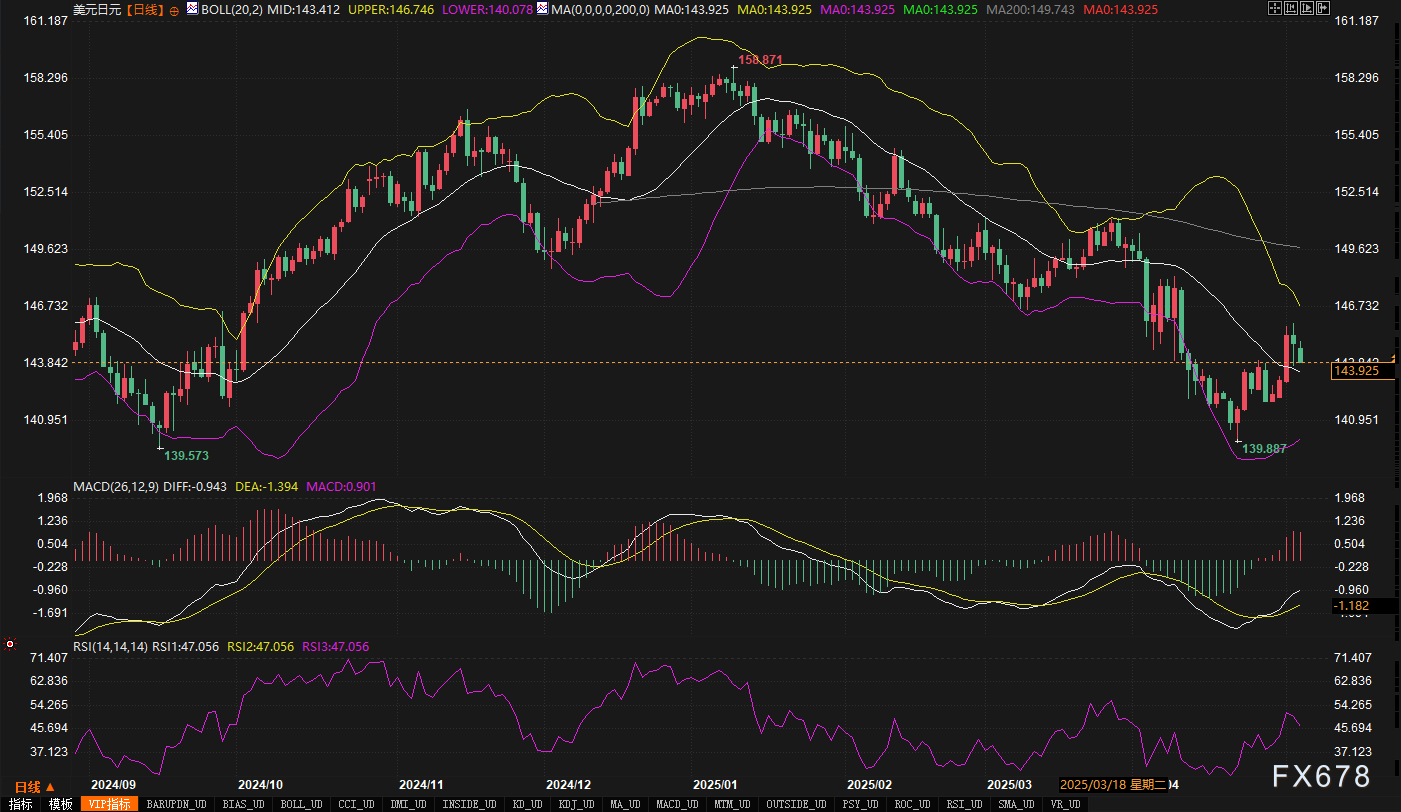Image resolution: width=1401 pixels, height=812 pixels.
Task: Select the BOLL_UD indicator
Action: 300,804
